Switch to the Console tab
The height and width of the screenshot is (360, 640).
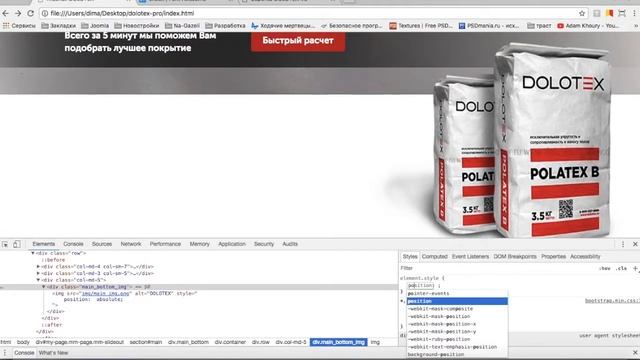73,244
